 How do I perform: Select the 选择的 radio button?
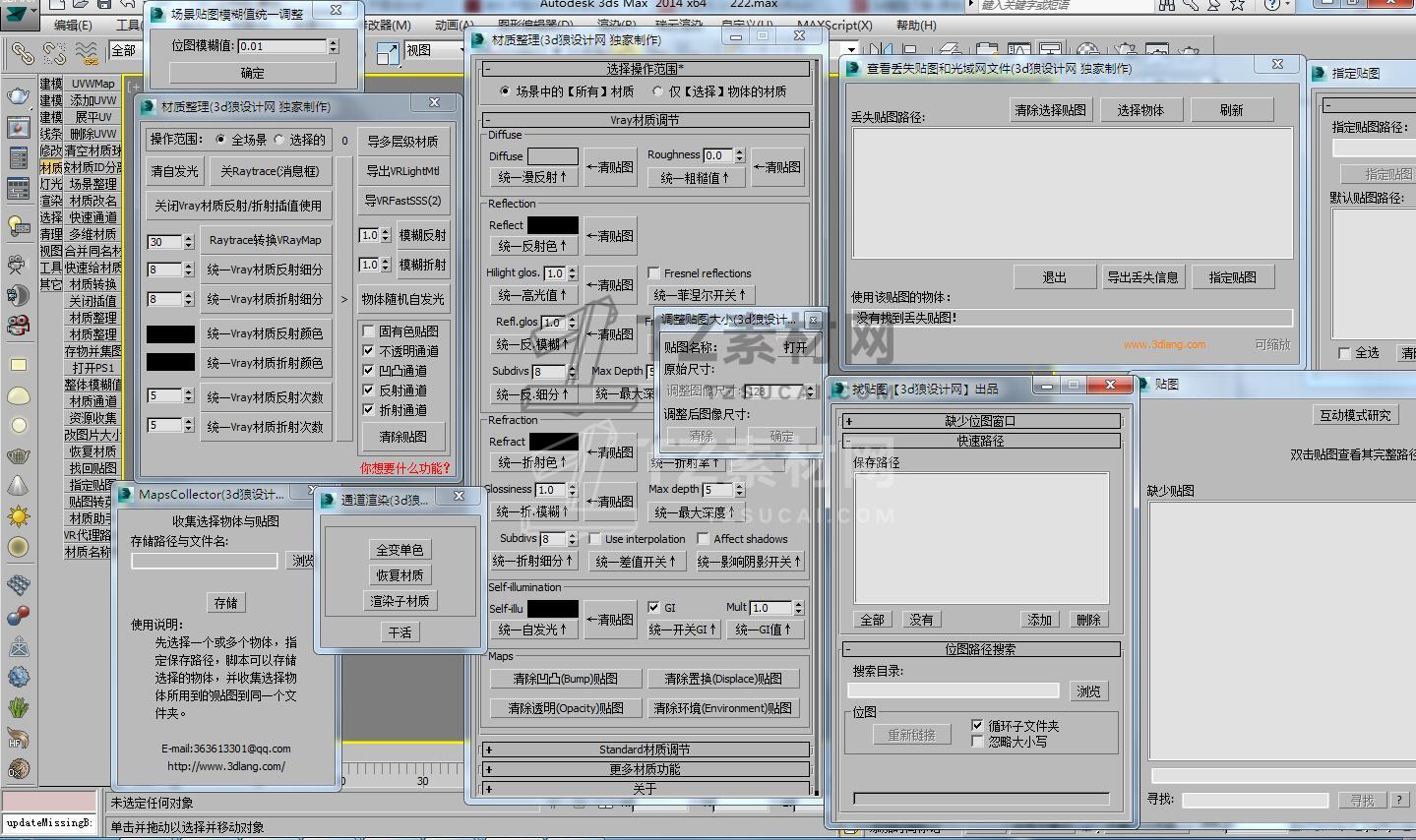(278, 140)
